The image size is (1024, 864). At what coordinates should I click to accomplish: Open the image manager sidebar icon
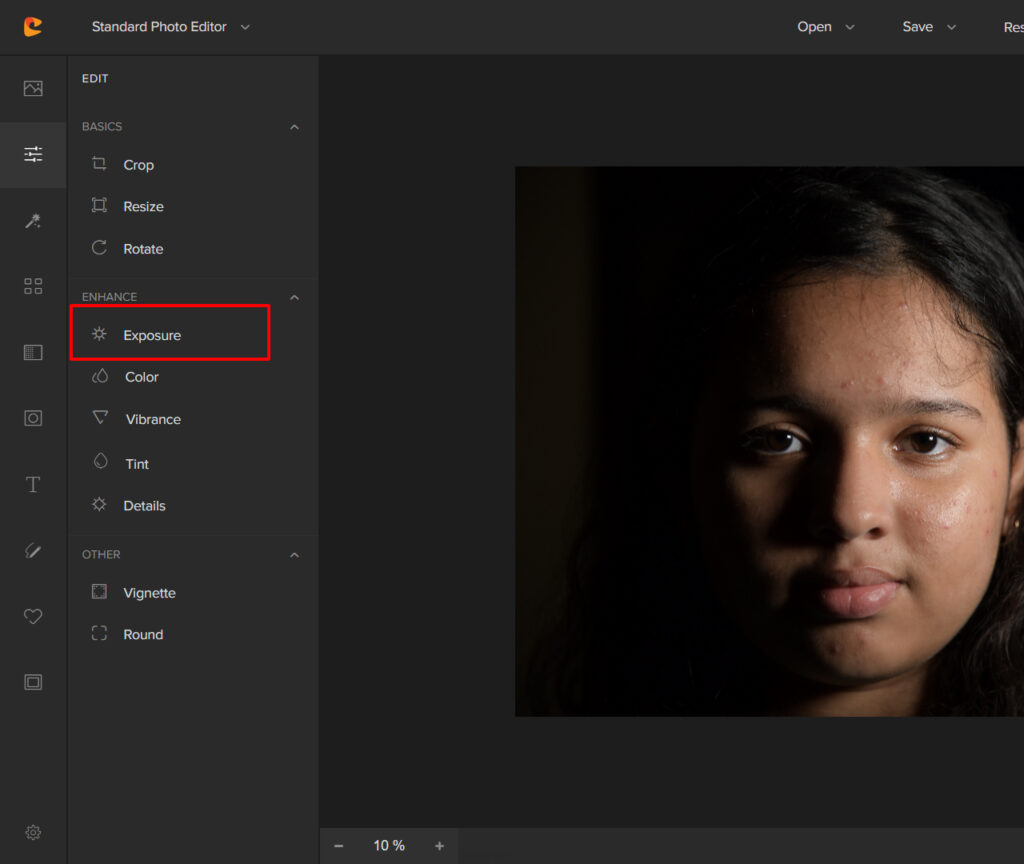tap(33, 88)
